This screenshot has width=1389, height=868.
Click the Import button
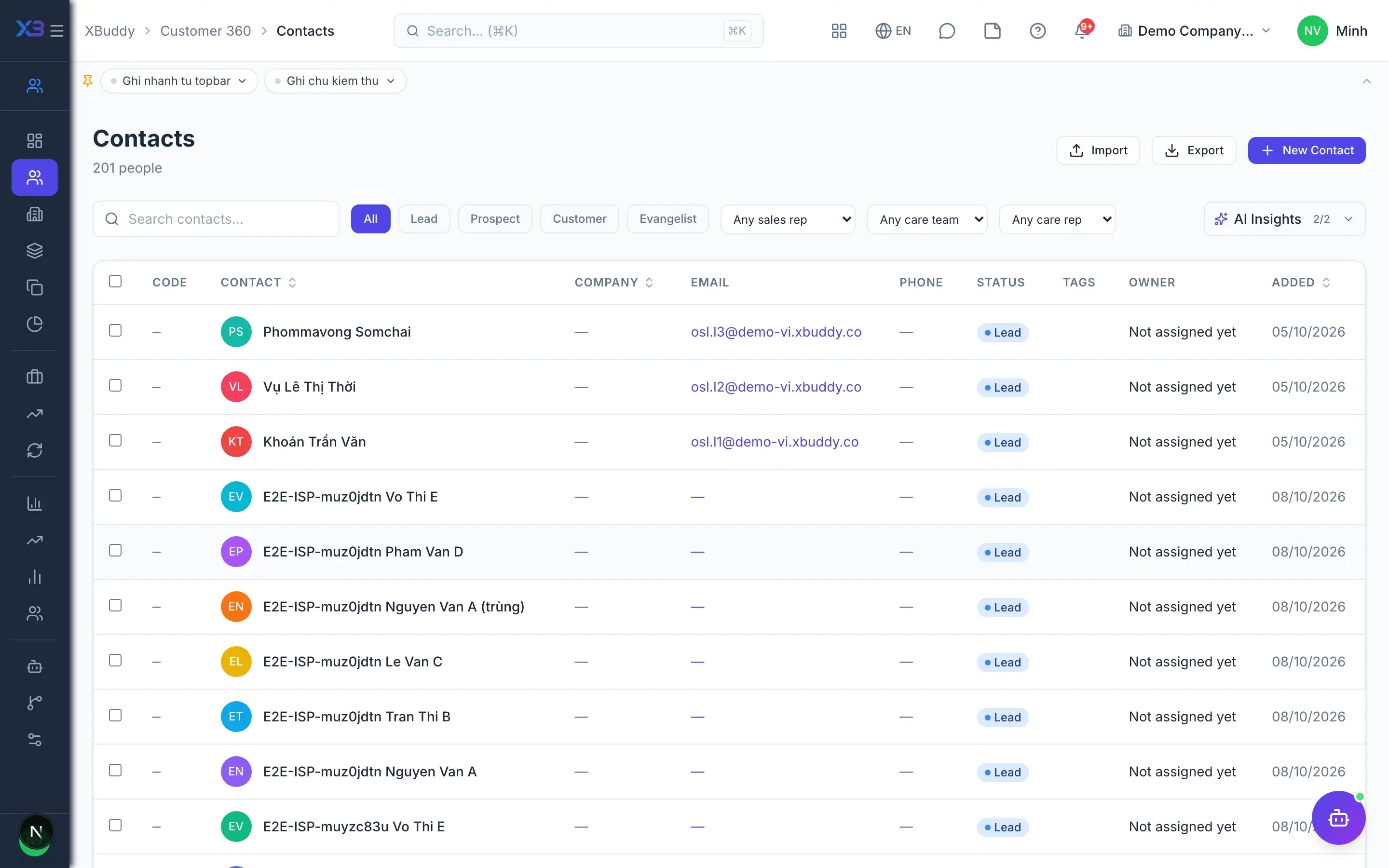[x=1097, y=150]
